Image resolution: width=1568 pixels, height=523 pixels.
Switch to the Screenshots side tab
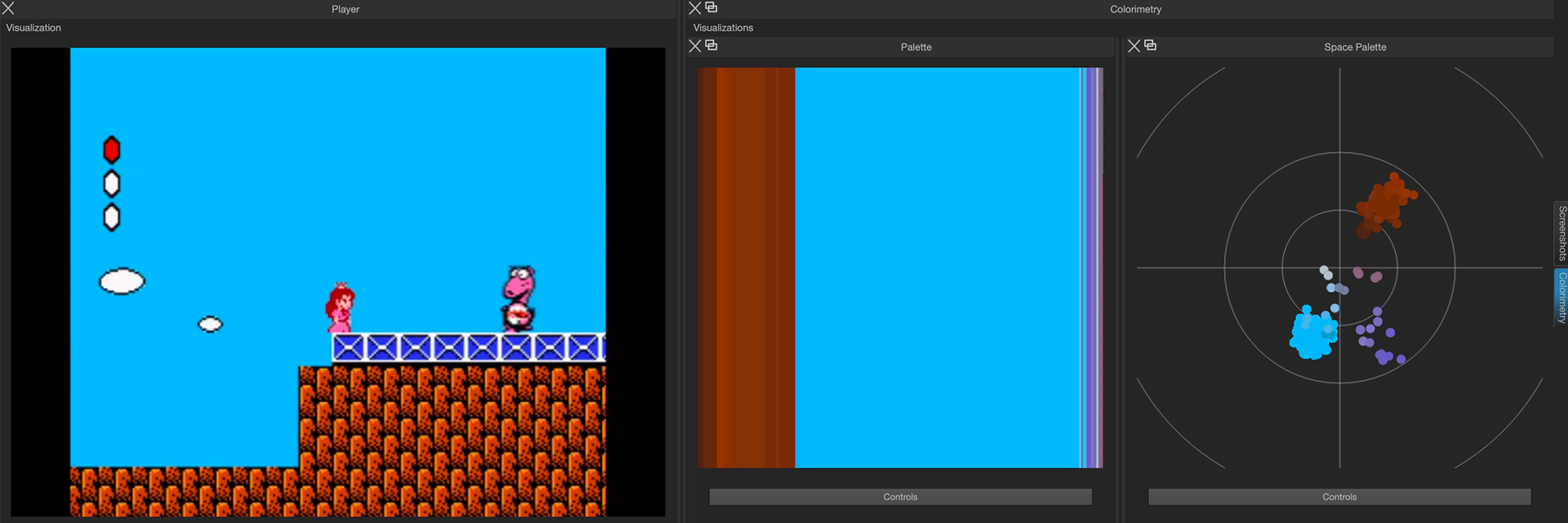pos(1561,233)
